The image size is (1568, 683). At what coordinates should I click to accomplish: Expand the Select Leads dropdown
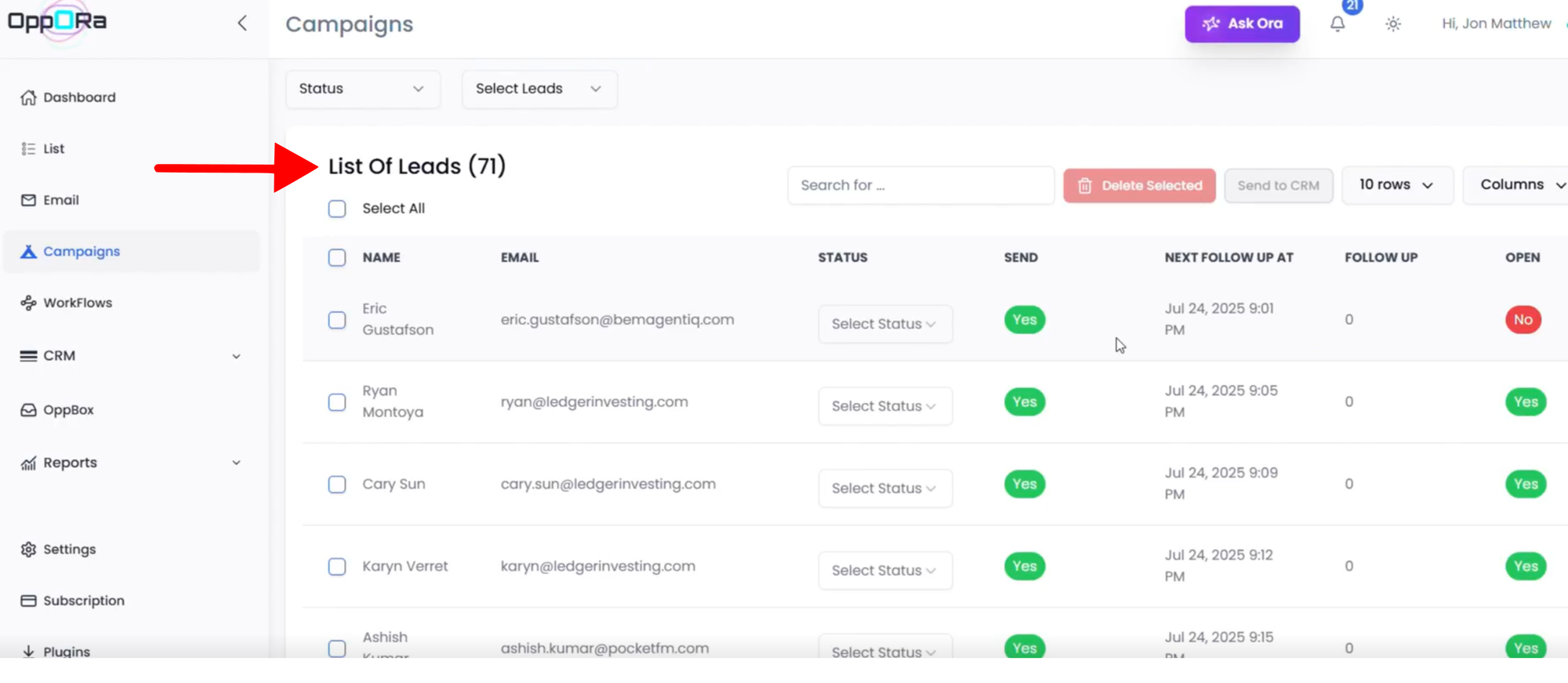pyautogui.click(x=539, y=89)
